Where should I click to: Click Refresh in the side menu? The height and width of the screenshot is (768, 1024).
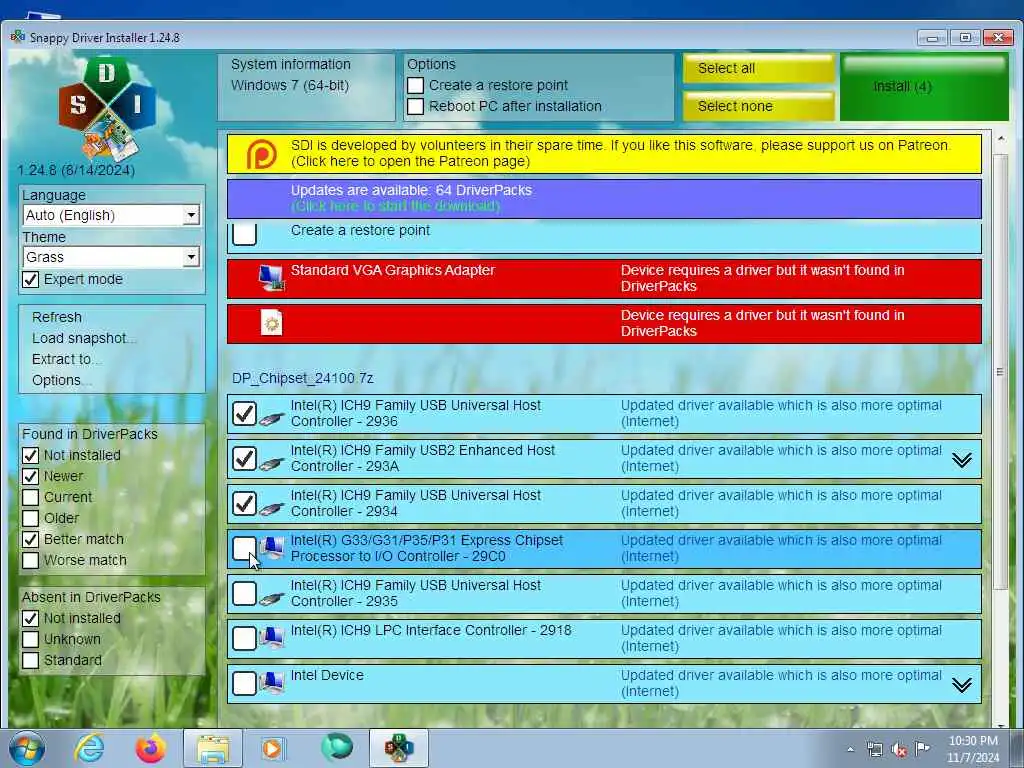pos(57,317)
